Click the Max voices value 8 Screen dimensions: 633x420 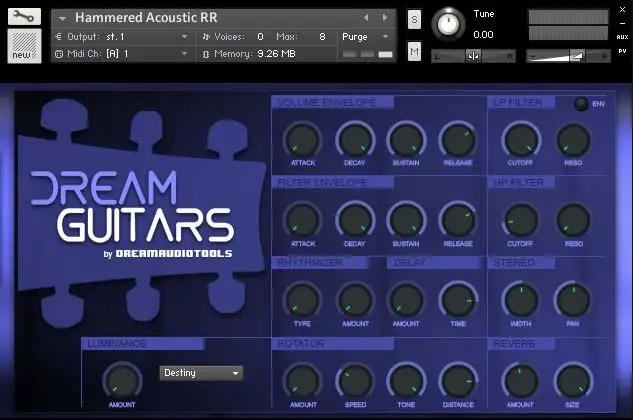(x=322, y=37)
